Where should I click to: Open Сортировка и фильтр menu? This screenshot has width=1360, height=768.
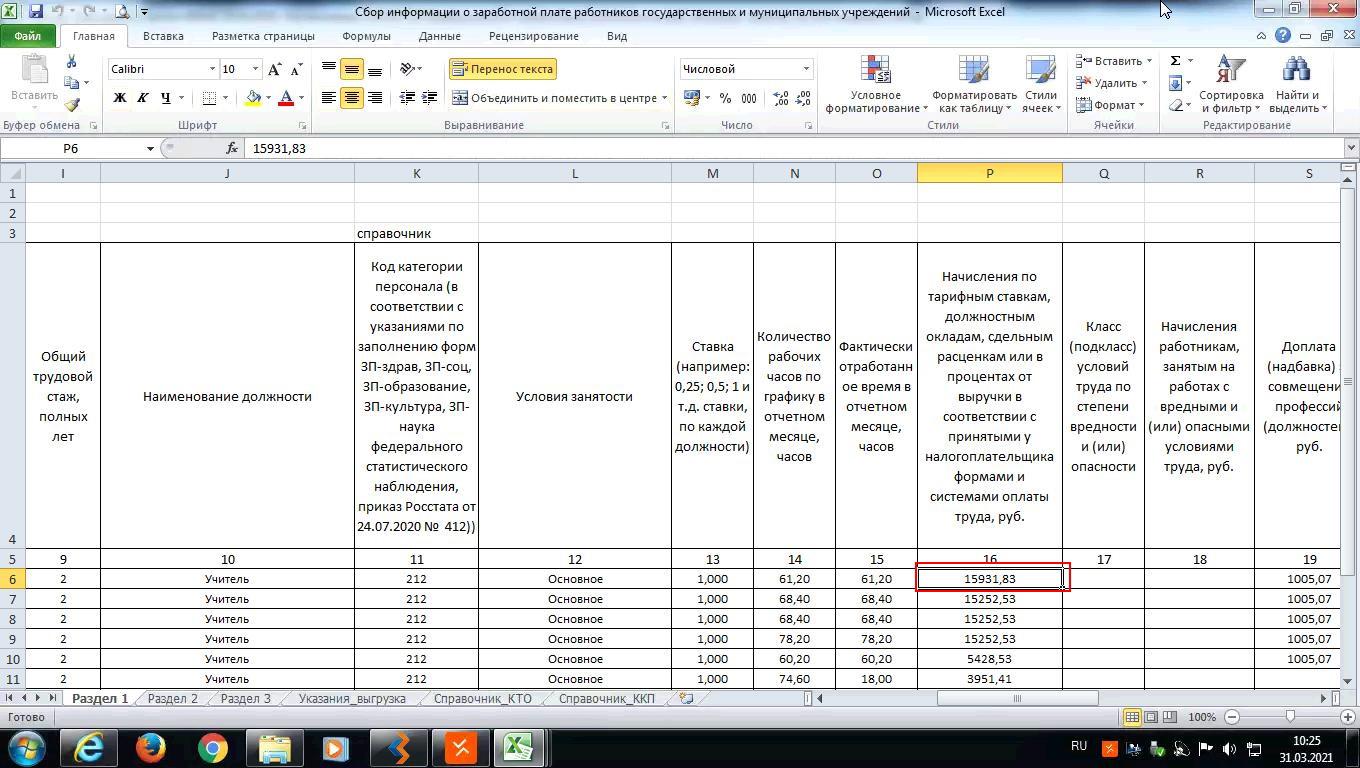[x=1231, y=84]
